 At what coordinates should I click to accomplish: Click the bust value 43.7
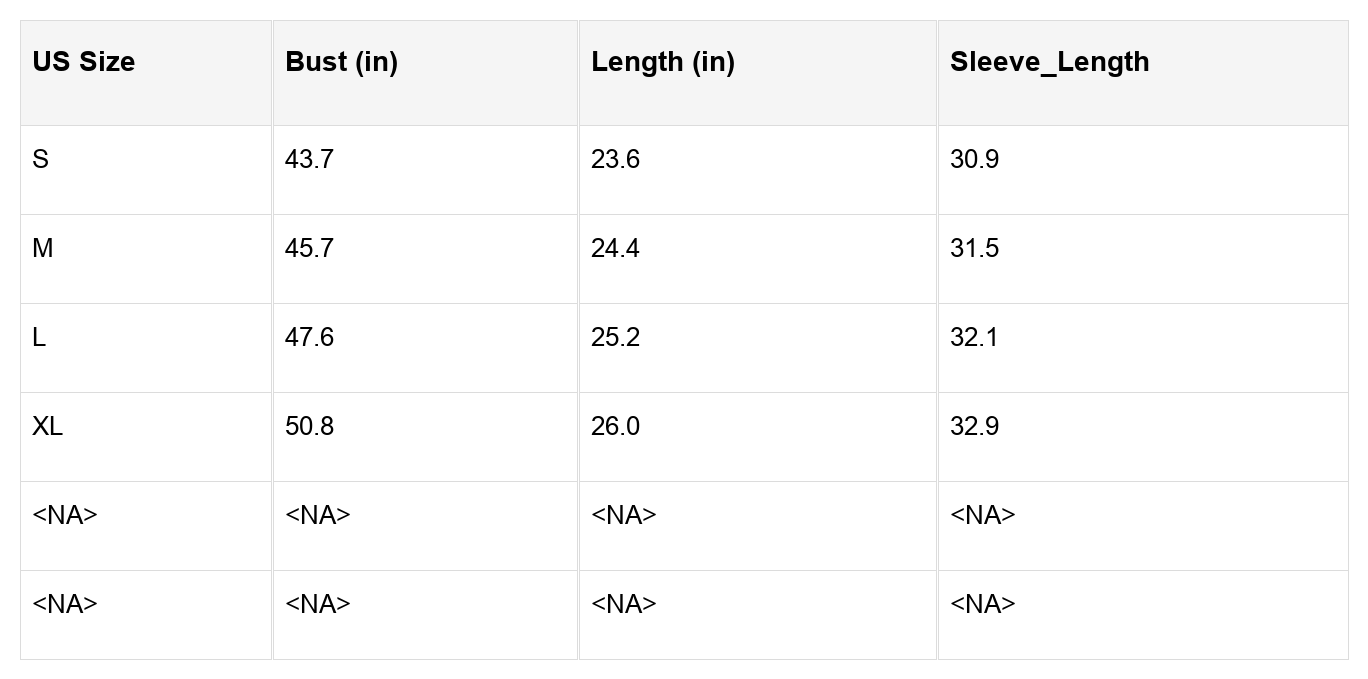[309, 160]
